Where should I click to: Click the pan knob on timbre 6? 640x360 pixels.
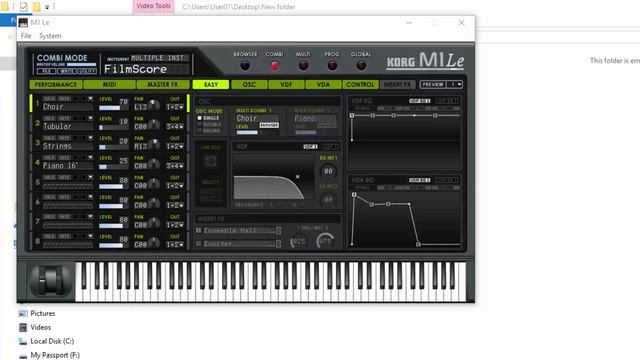[x=154, y=203]
